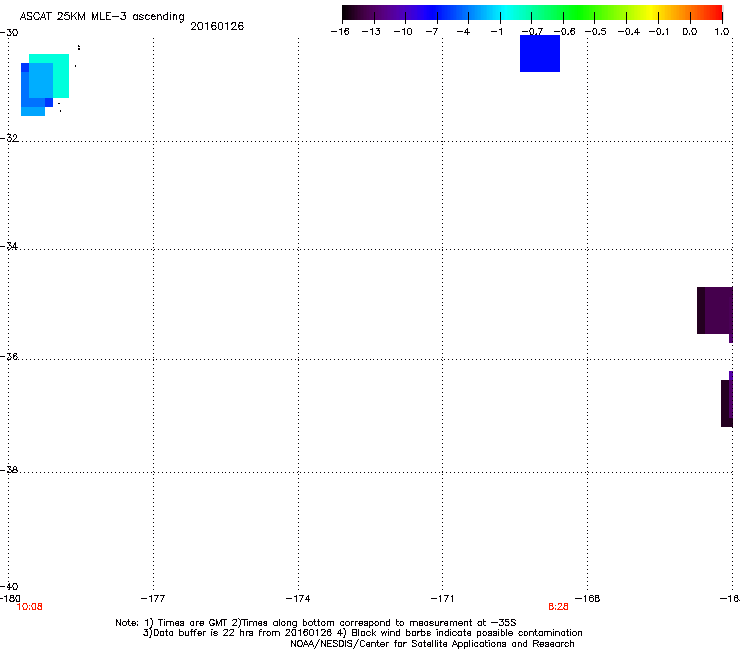This screenshot has height=650, width=740.
Task: Click the red 10:08 time stamp
Action: (29, 607)
